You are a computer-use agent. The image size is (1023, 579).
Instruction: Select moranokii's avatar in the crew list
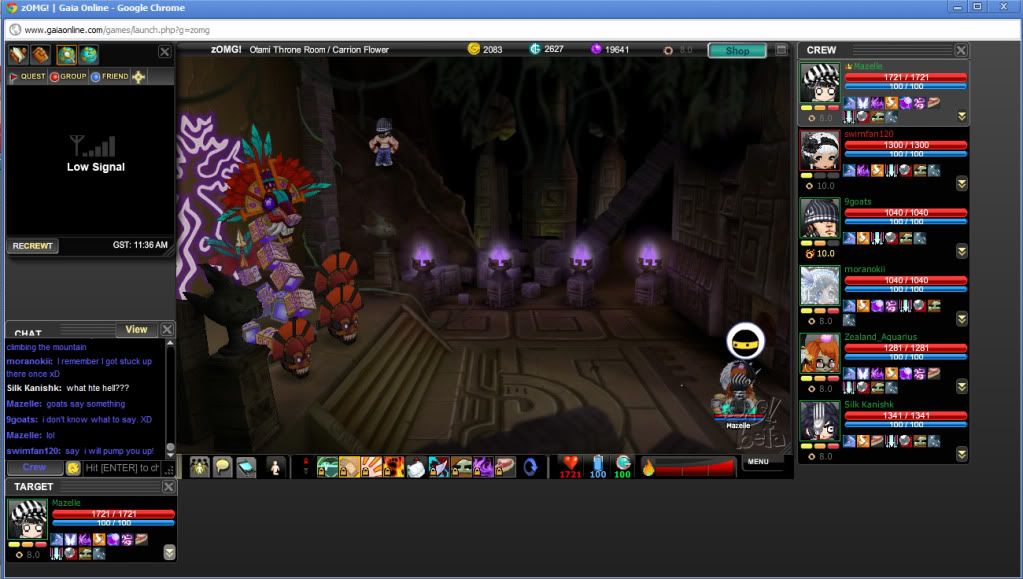tap(820, 286)
